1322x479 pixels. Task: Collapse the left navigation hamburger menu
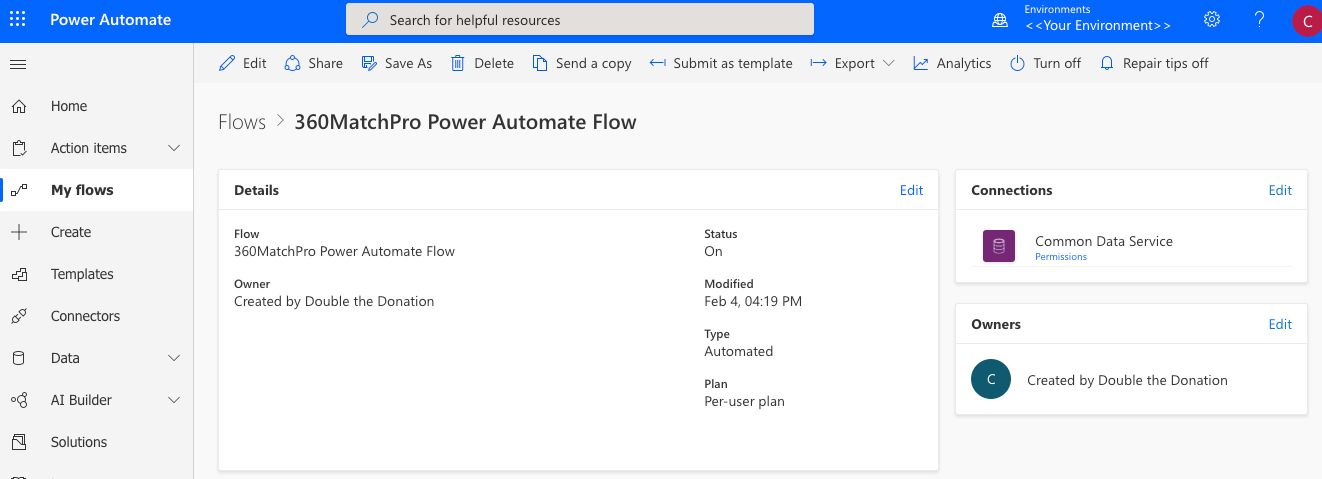point(18,64)
